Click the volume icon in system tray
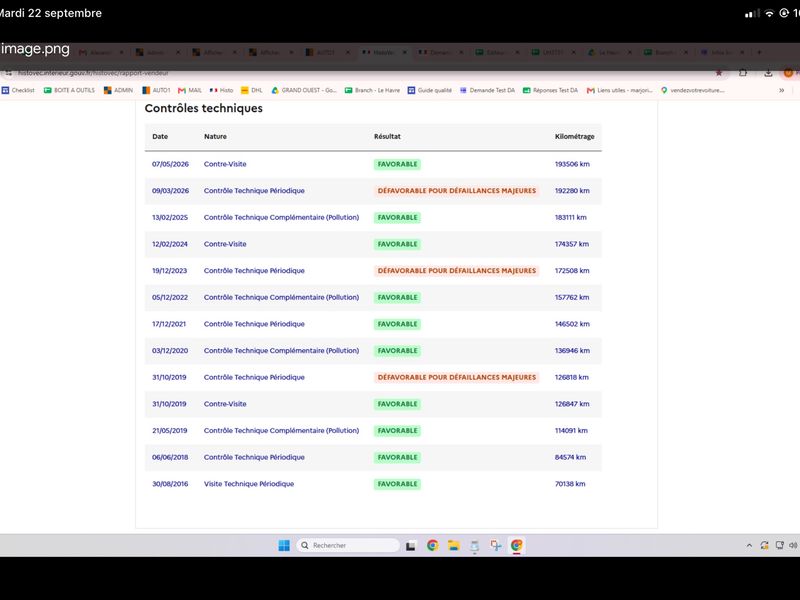This screenshot has width=800, height=600. tap(793, 545)
